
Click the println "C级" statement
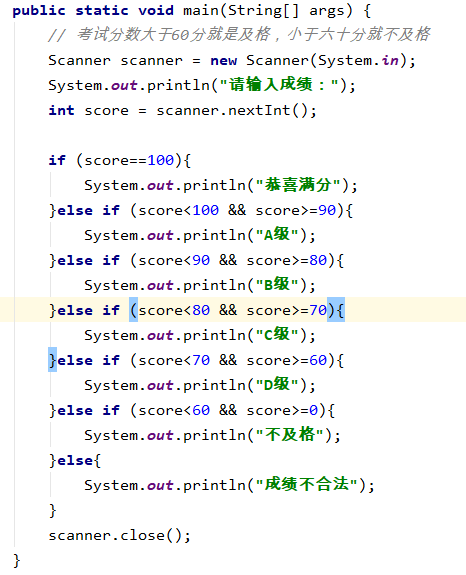point(200,335)
